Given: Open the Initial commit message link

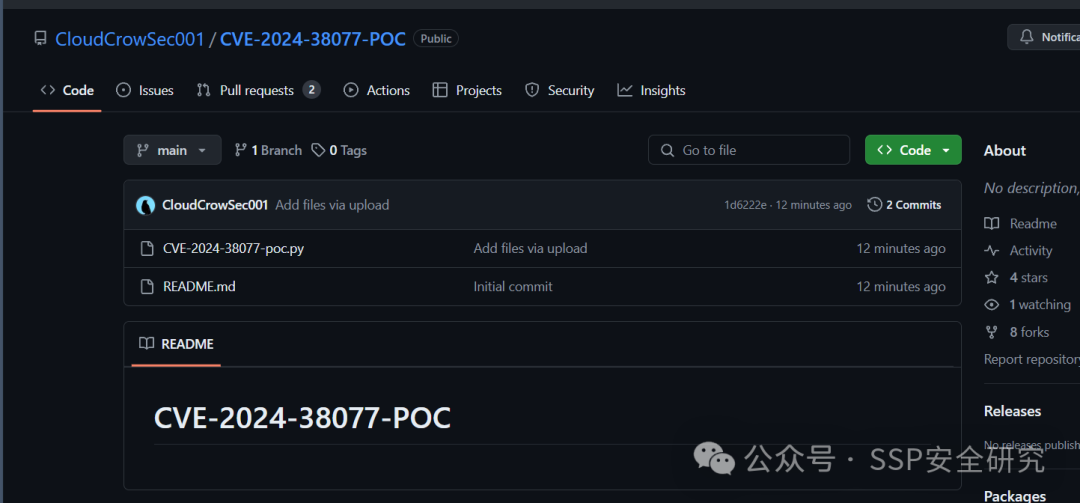Looking at the screenshot, I should (513, 287).
